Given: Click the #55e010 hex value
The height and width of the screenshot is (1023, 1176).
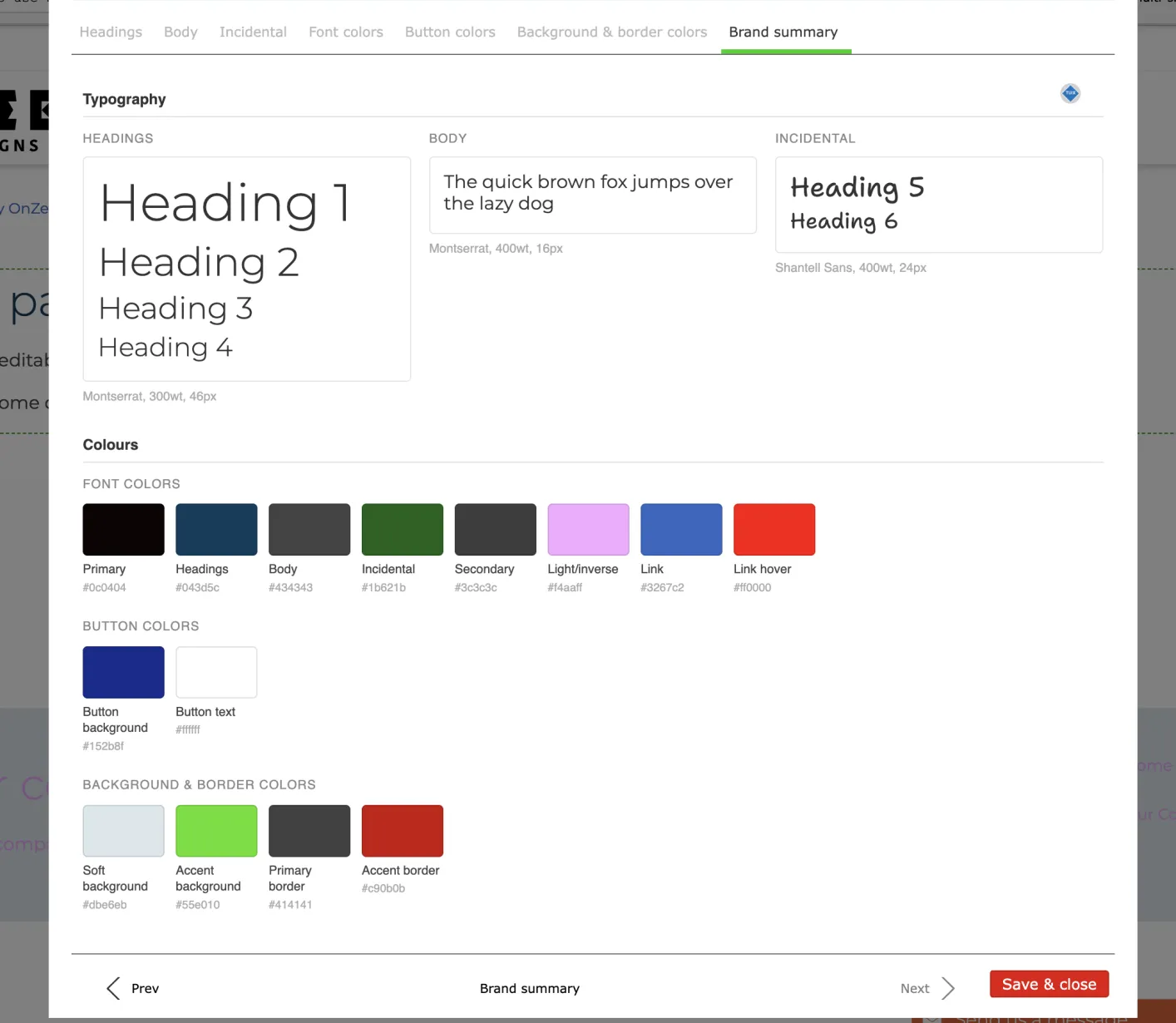Looking at the screenshot, I should [197, 905].
